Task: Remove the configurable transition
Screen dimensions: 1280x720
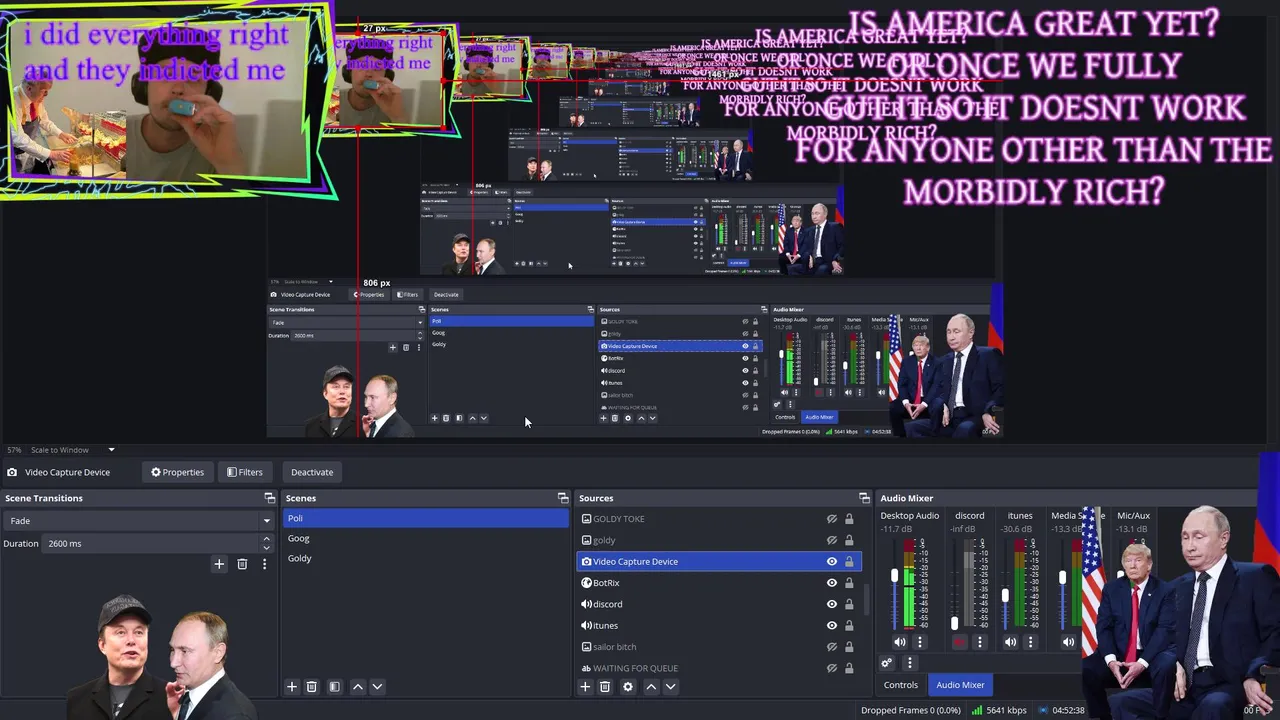Action: pyautogui.click(x=242, y=564)
